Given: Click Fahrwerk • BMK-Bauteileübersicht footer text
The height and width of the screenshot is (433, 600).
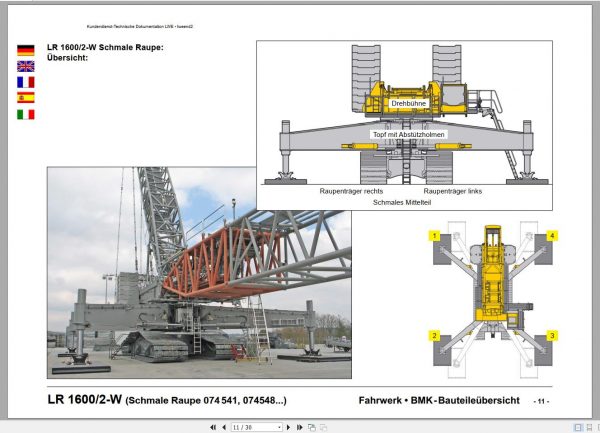Looking at the screenshot, I should [439, 400].
